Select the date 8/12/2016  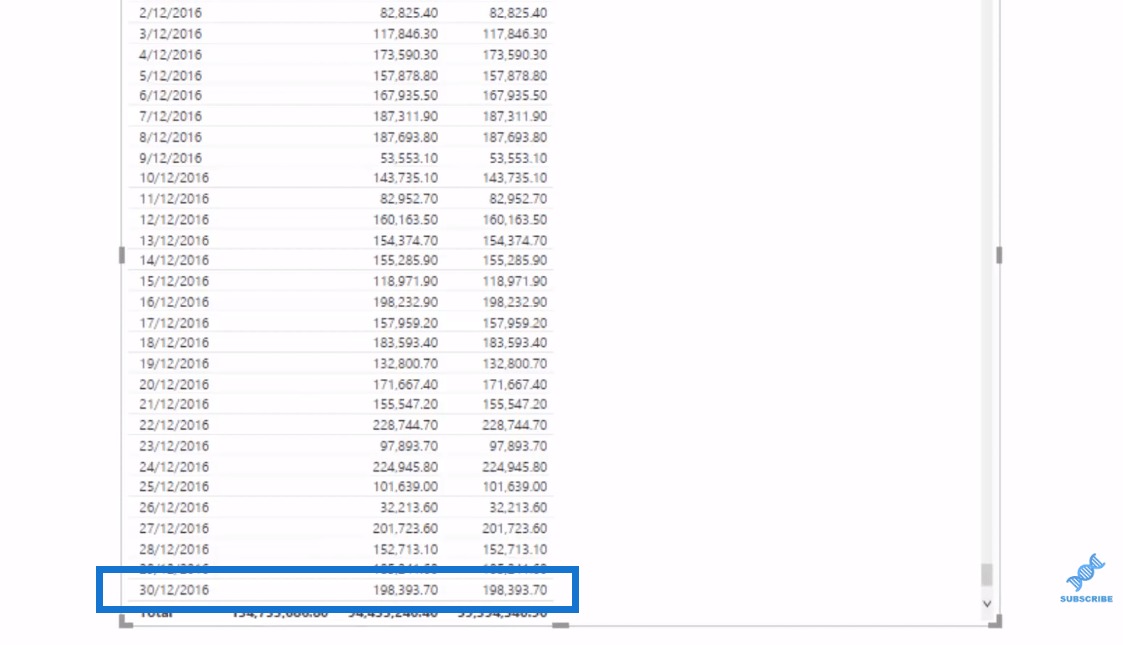170,137
